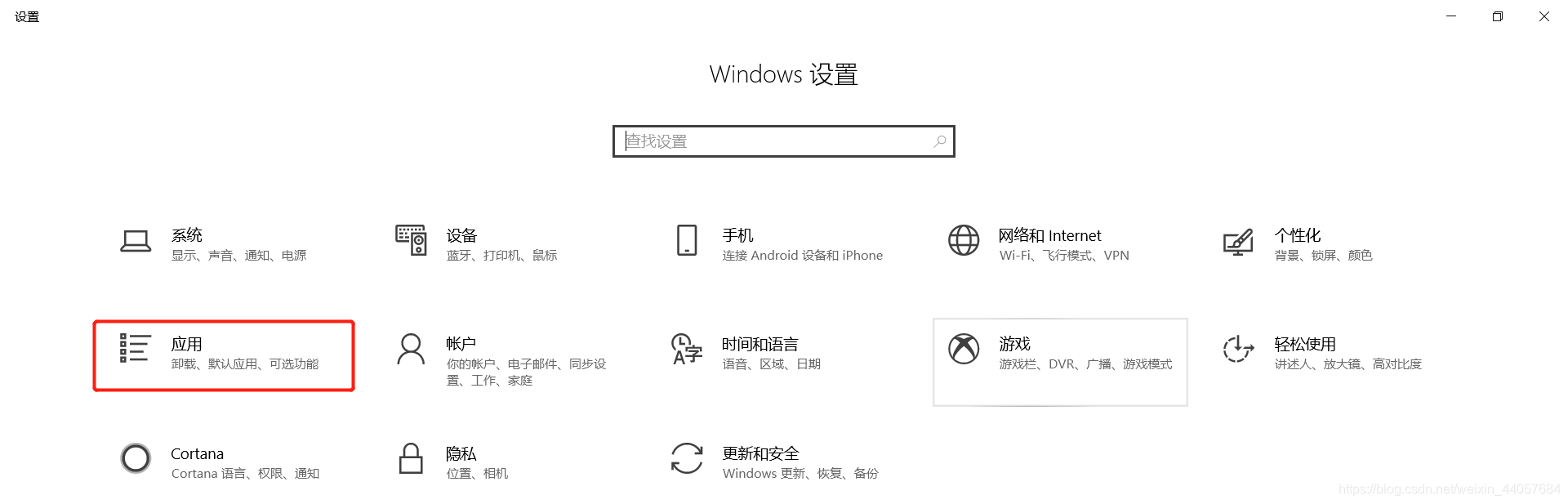The width and height of the screenshot is (1568, 504).
Task: Click the magnifier icon in search box
Action: point(940,141)
